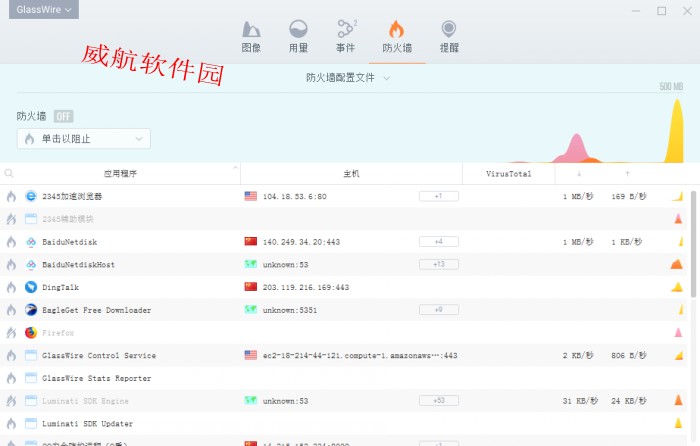Click the DingTalk app icon
700x446 pixels.
point(31,287)
